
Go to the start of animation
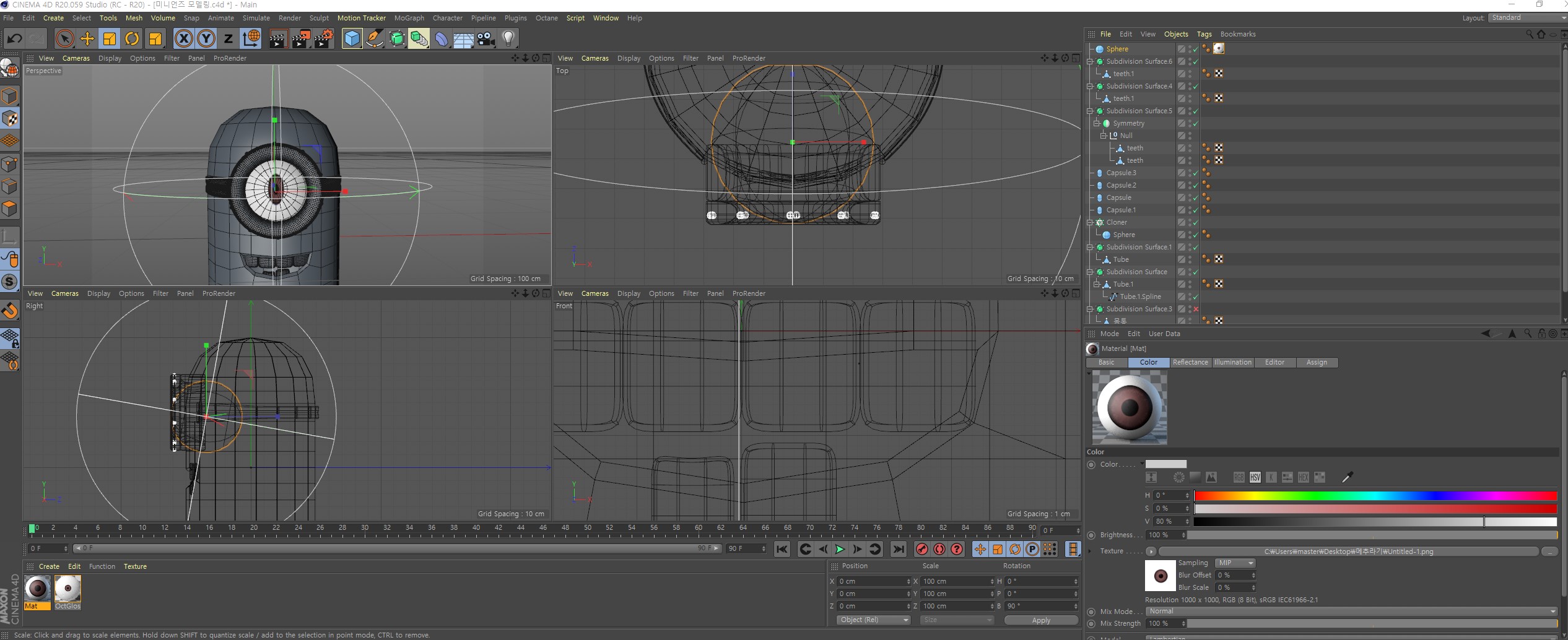pyautogui.click(x=782, y=549)
